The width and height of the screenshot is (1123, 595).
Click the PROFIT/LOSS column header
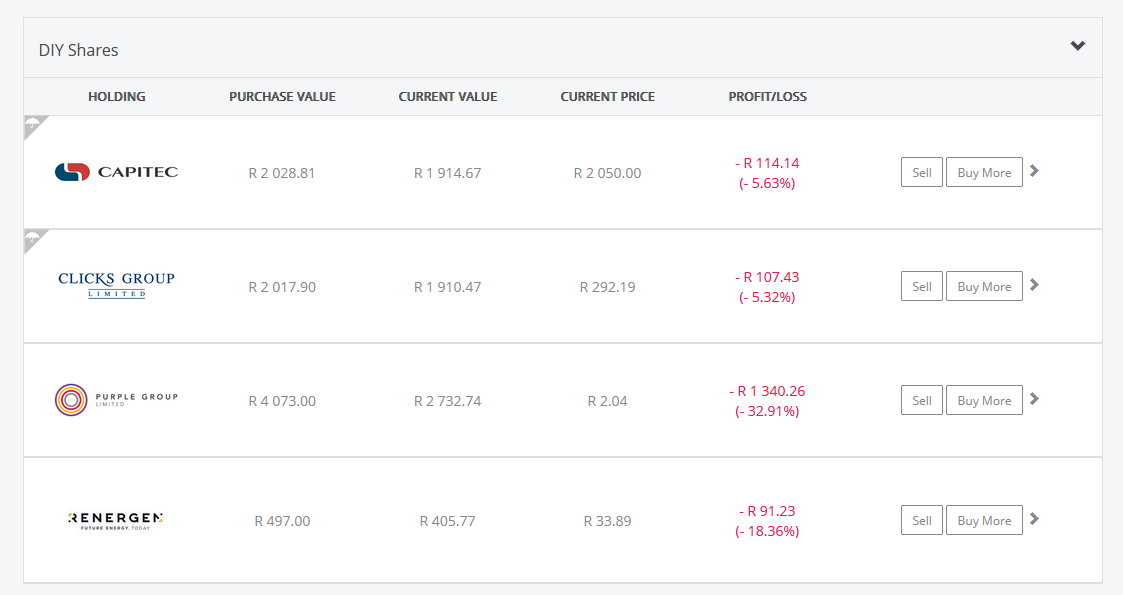(767, 96)
